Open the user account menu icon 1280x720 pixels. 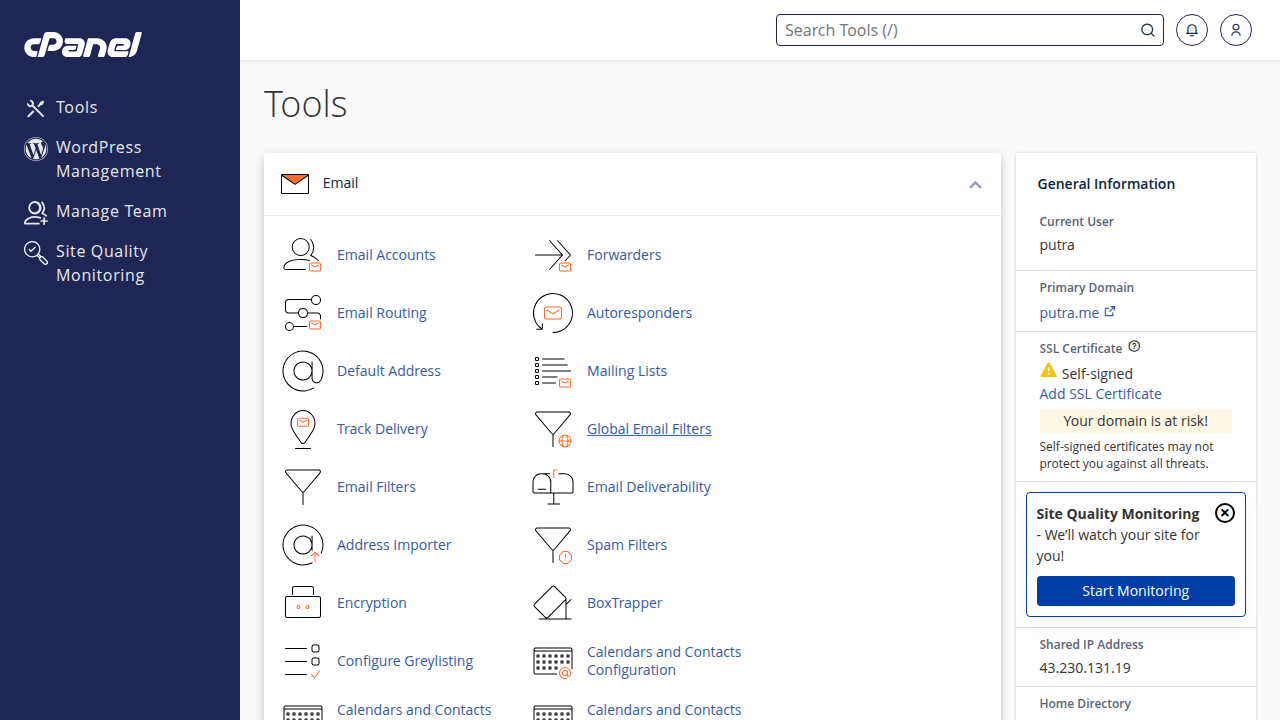[x=1235, y=30]
